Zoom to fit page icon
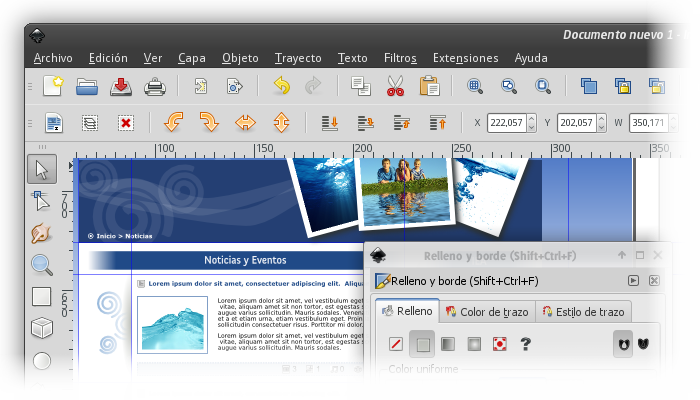This screenshot has width=700, height=400. tap(543, 86)
